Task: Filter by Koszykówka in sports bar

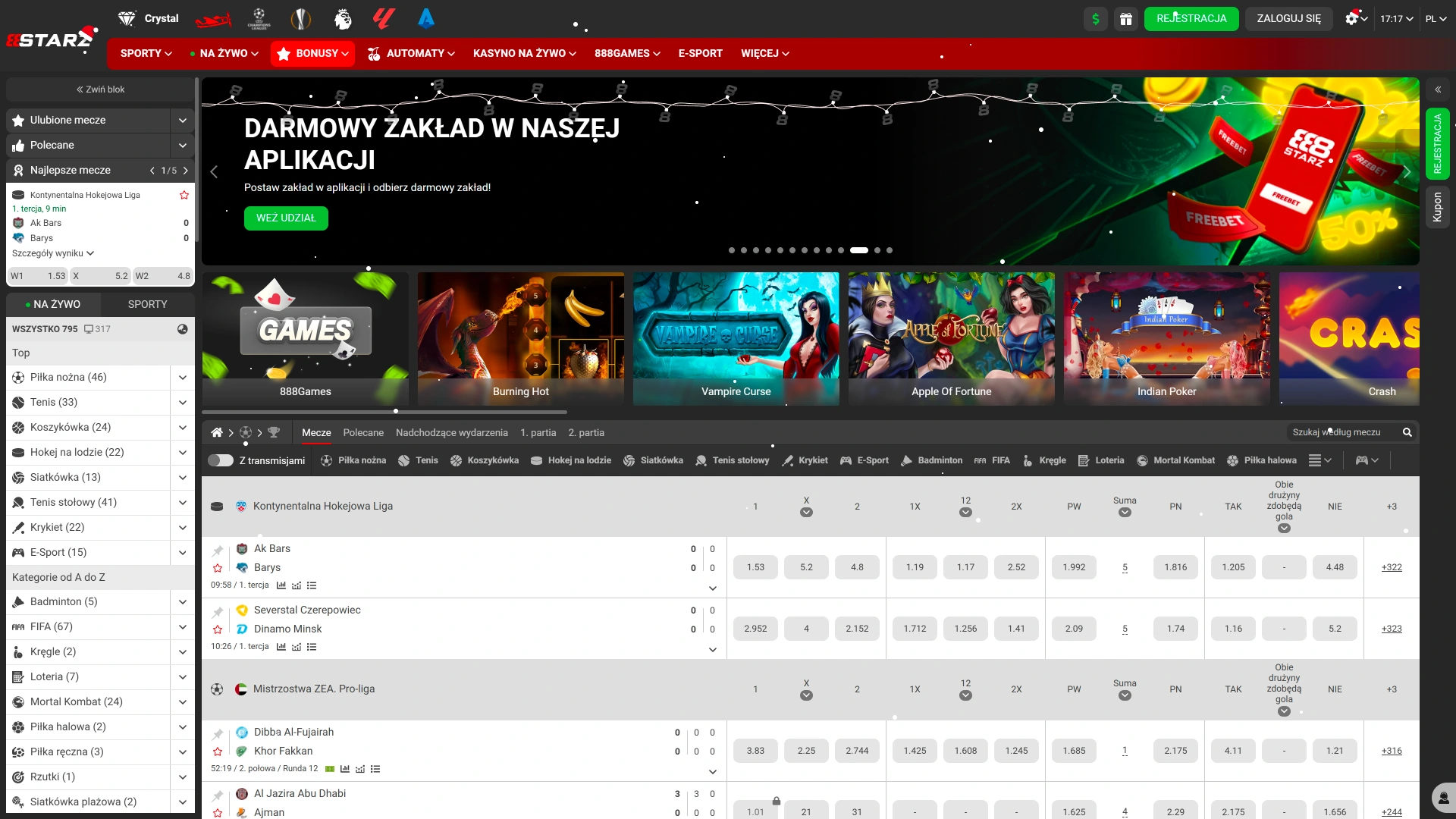Action: pyautogui.click(x=485, y=460)
